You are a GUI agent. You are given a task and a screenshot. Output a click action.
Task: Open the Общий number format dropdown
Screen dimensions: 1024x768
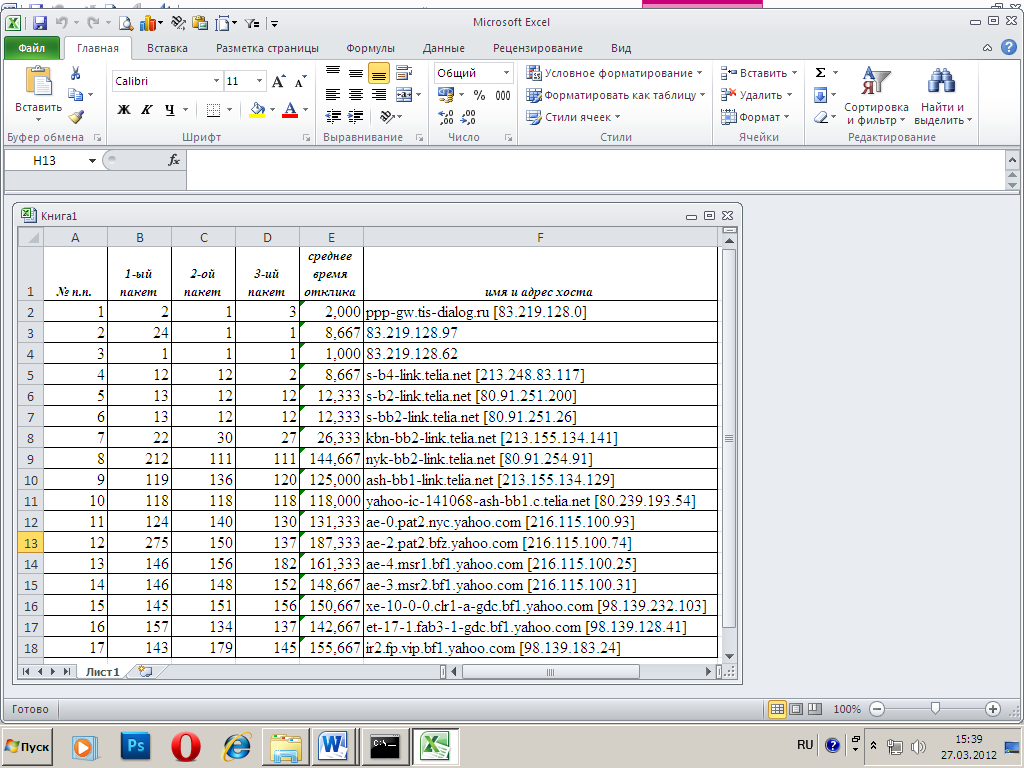[x=506, y=73]
